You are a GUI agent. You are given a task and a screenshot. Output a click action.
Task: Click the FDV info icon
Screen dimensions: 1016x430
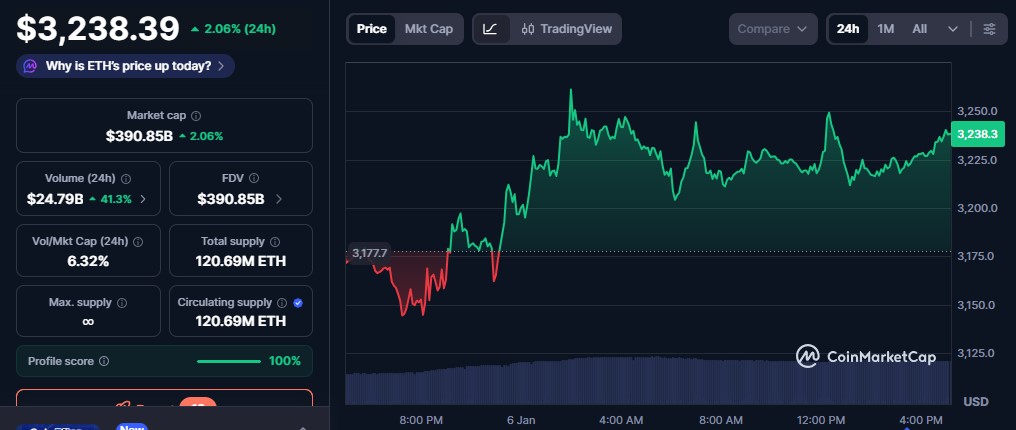[x=251, y=179]
